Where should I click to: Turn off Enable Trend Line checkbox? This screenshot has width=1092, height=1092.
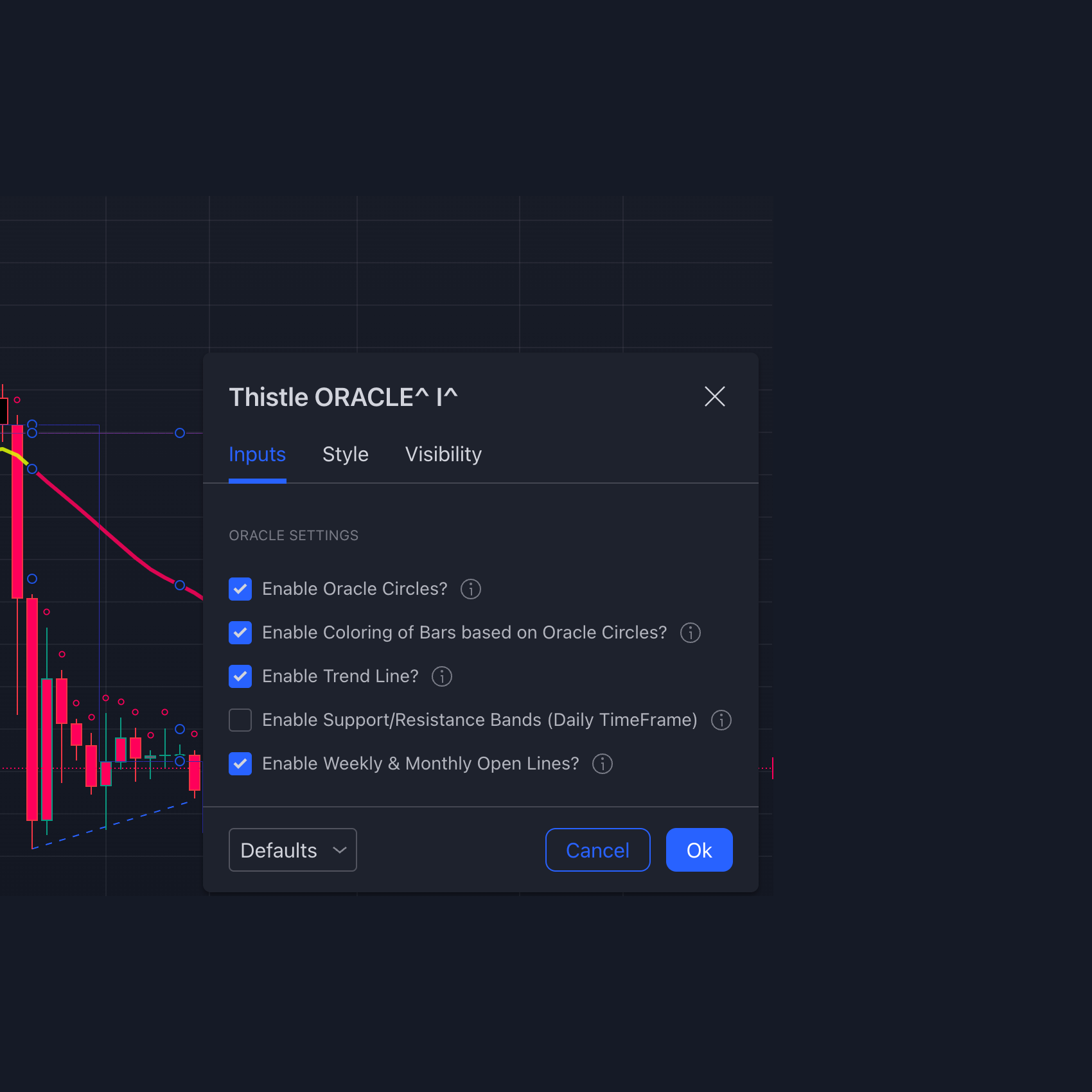[x=240, y=676]
